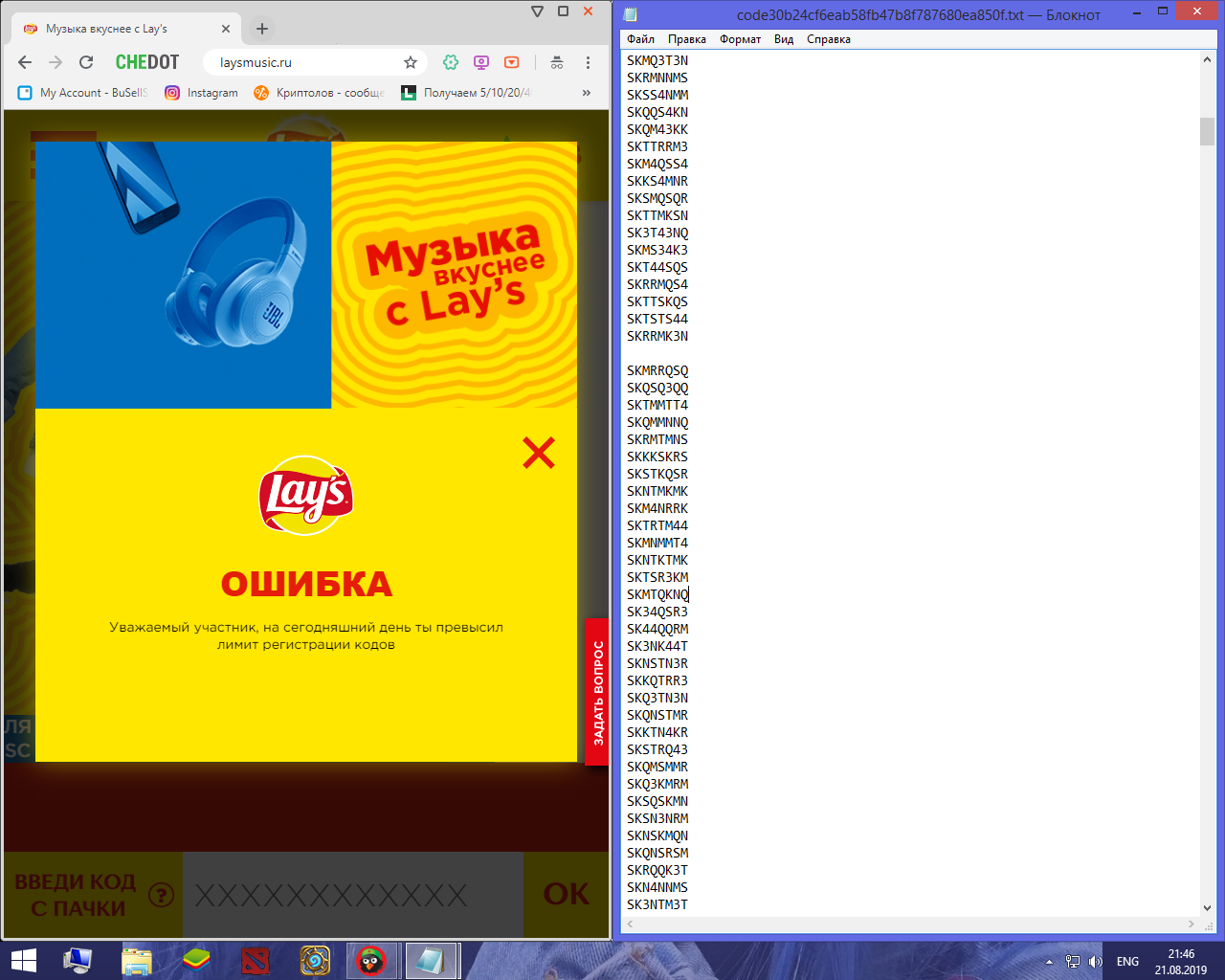Click the Notepad vertical scrollbar thumb
This screenshot has width=1225, height=980.
tap(1207, 131)
